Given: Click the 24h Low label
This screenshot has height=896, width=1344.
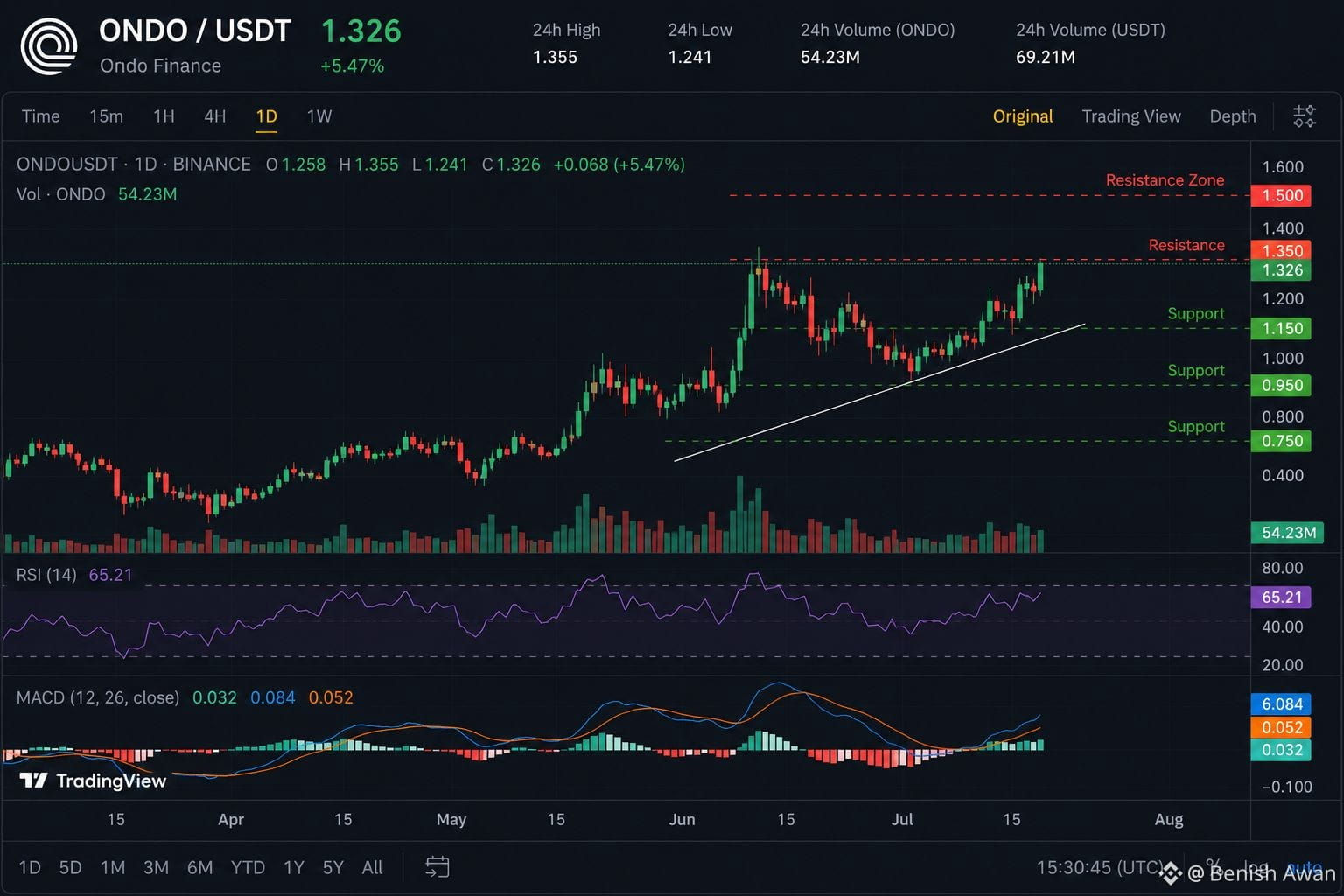Looking at the screenshot, I should [700, 30].
